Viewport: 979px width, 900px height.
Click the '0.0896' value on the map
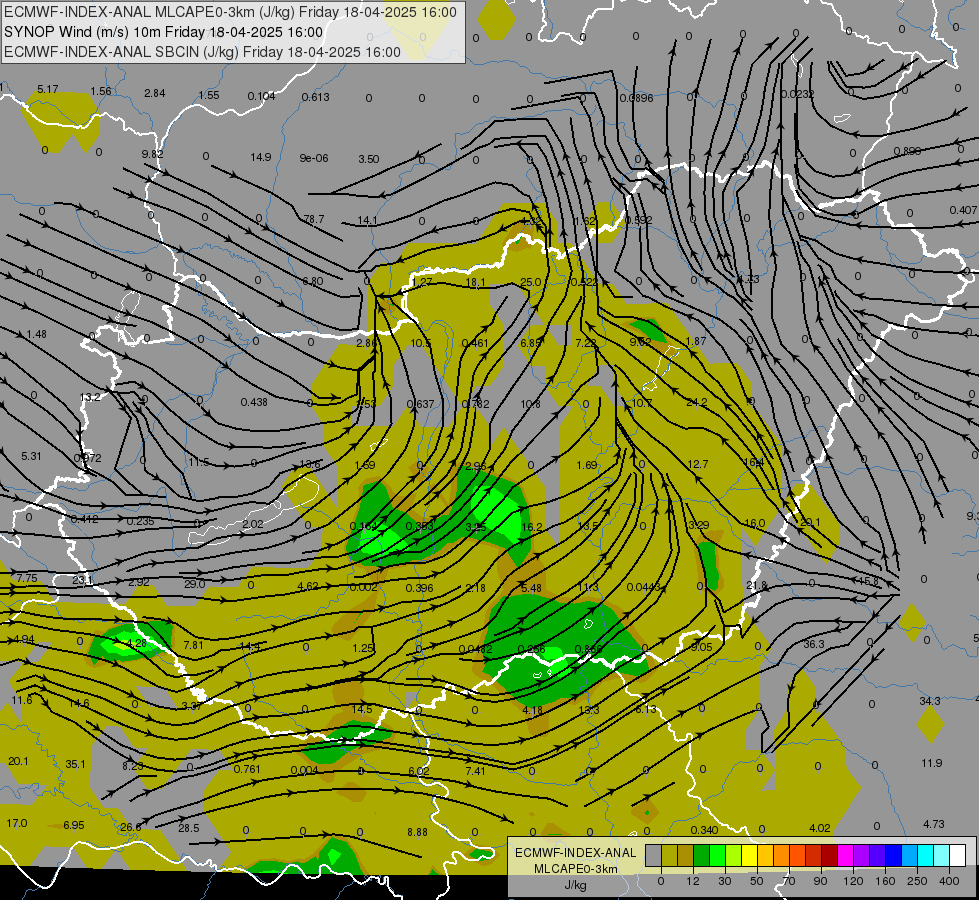click(636, 98)
